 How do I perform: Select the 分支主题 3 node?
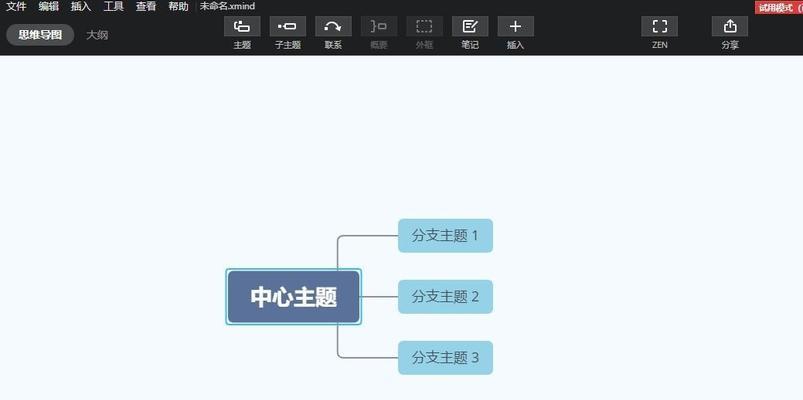tap(446, 357)
